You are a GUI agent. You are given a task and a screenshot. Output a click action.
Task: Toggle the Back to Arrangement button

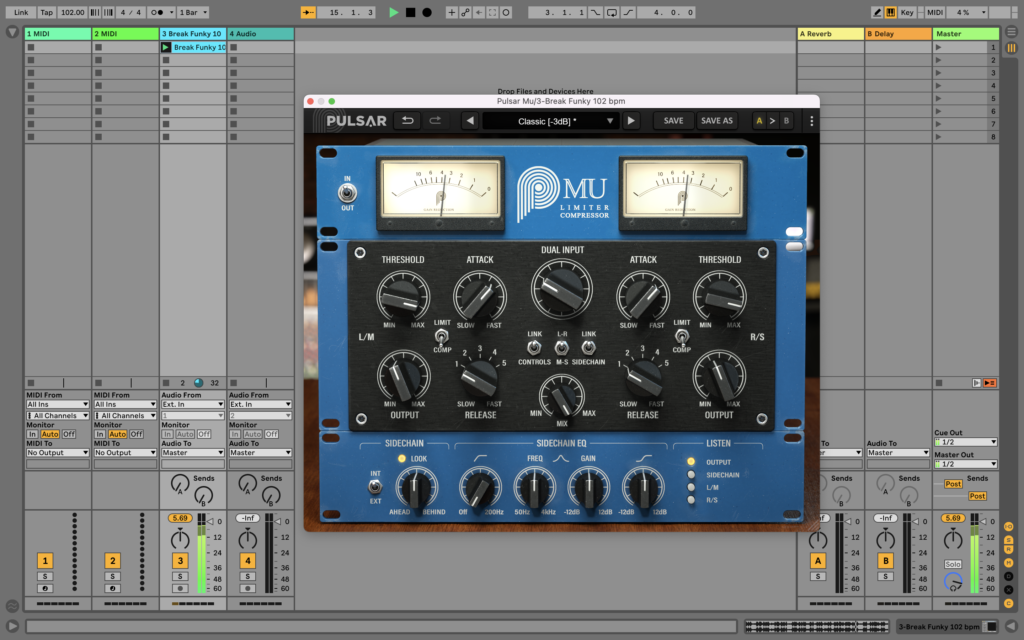pos(989,383)
